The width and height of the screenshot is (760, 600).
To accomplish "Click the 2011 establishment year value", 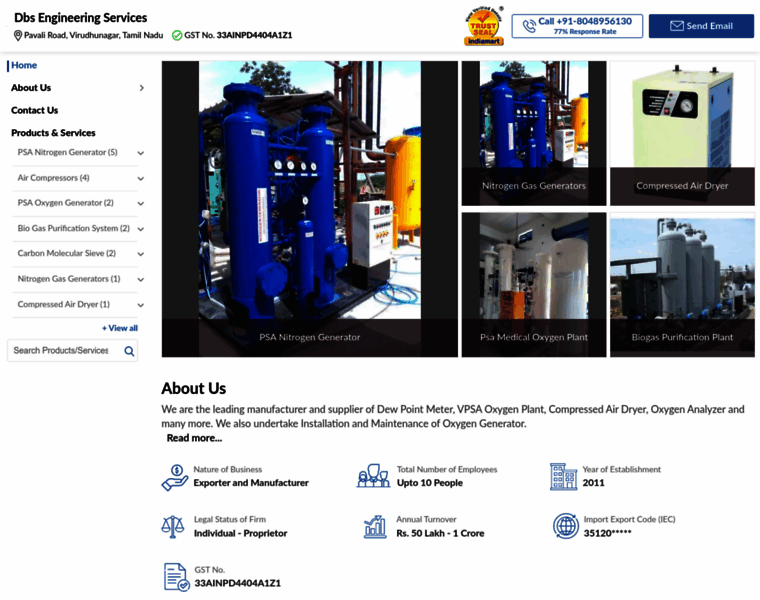I will coord(593,483).
